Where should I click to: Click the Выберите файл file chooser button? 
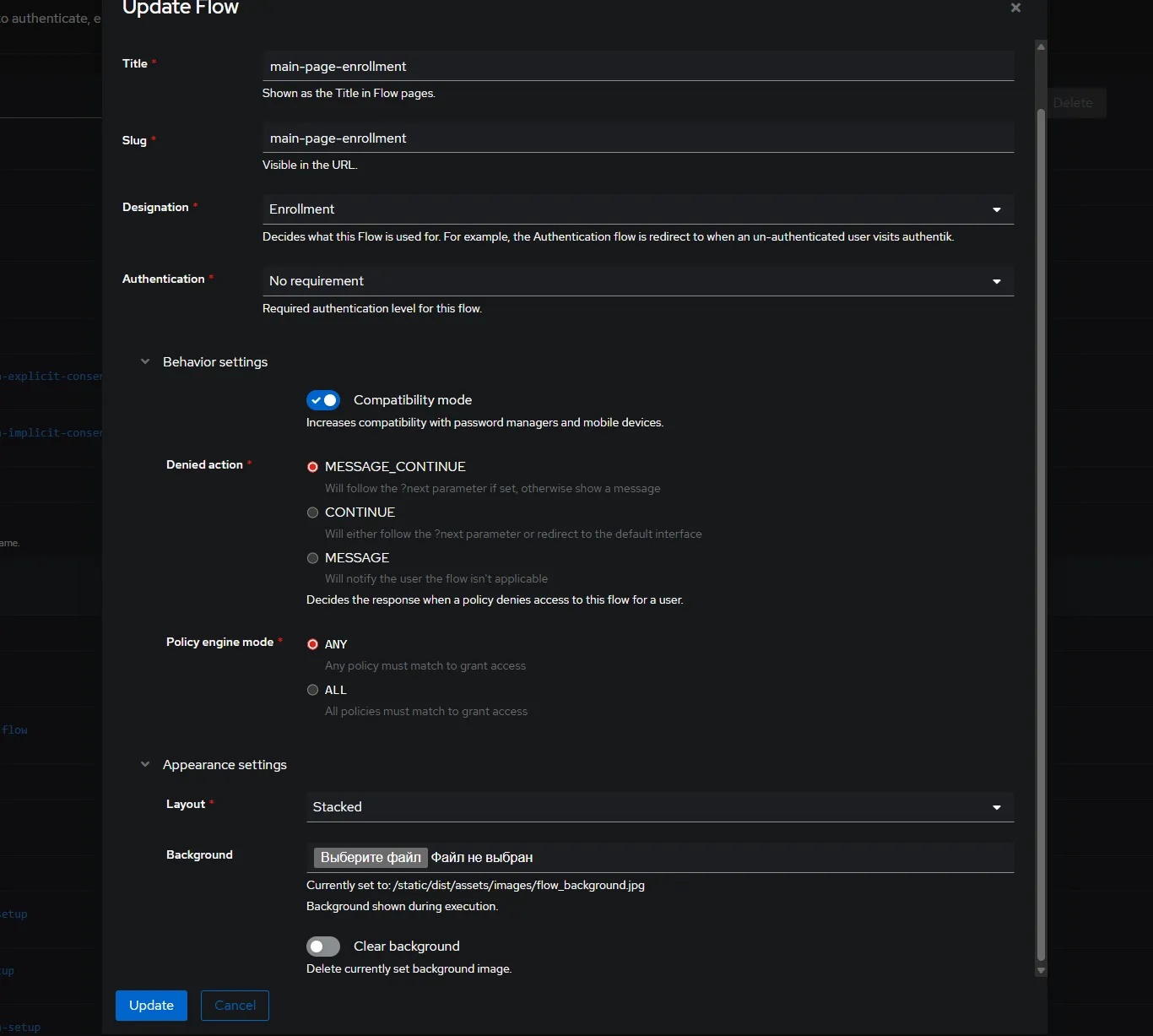click(x=371, y=858)
